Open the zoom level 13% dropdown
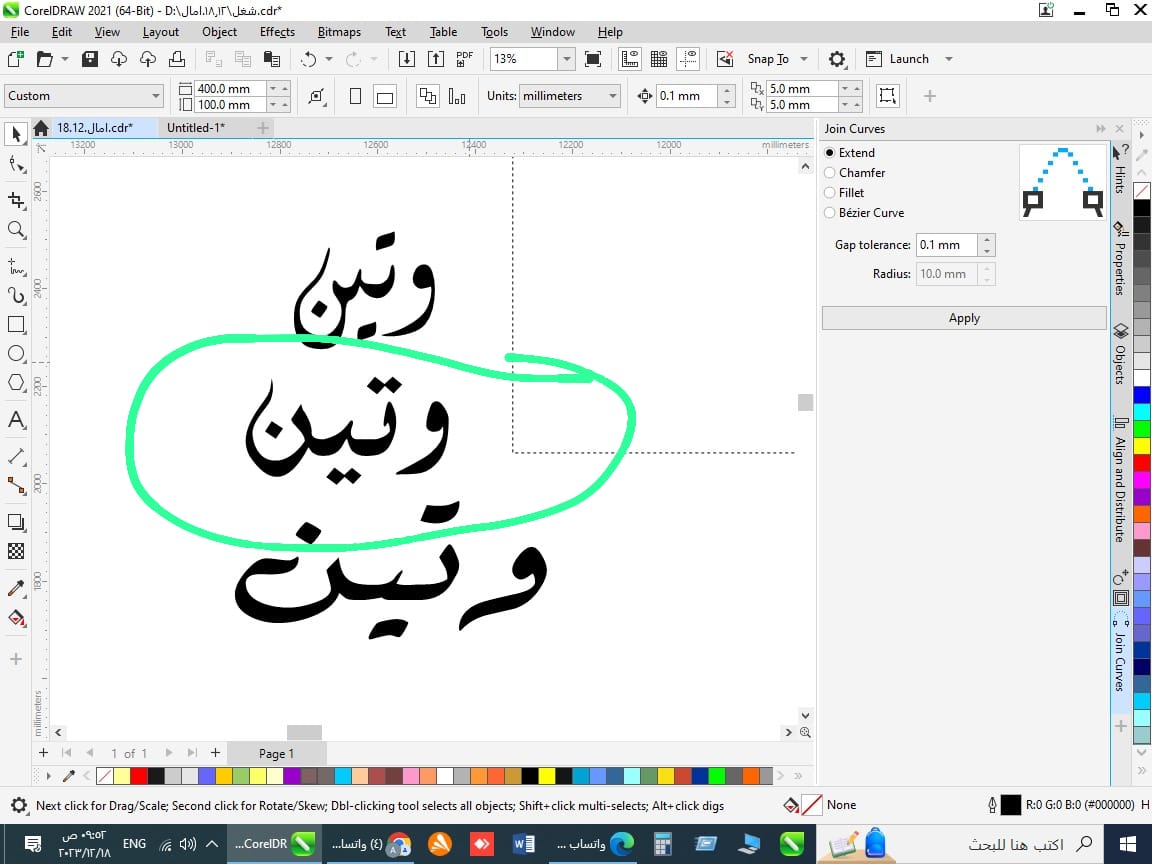The width and height of the screenshot is (1152, 864). click(x=566, y=59)
